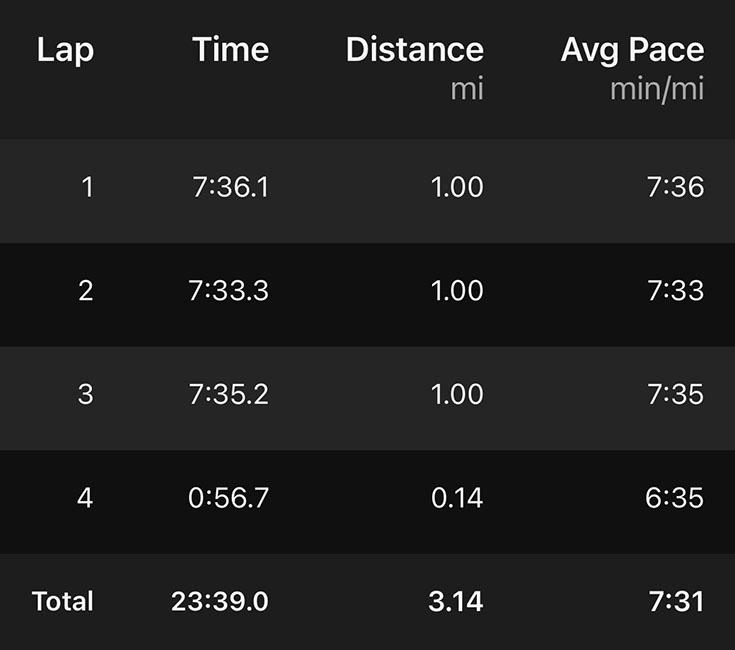Click the Lap column header
The image size is (735, 650).
click(65, 50)
